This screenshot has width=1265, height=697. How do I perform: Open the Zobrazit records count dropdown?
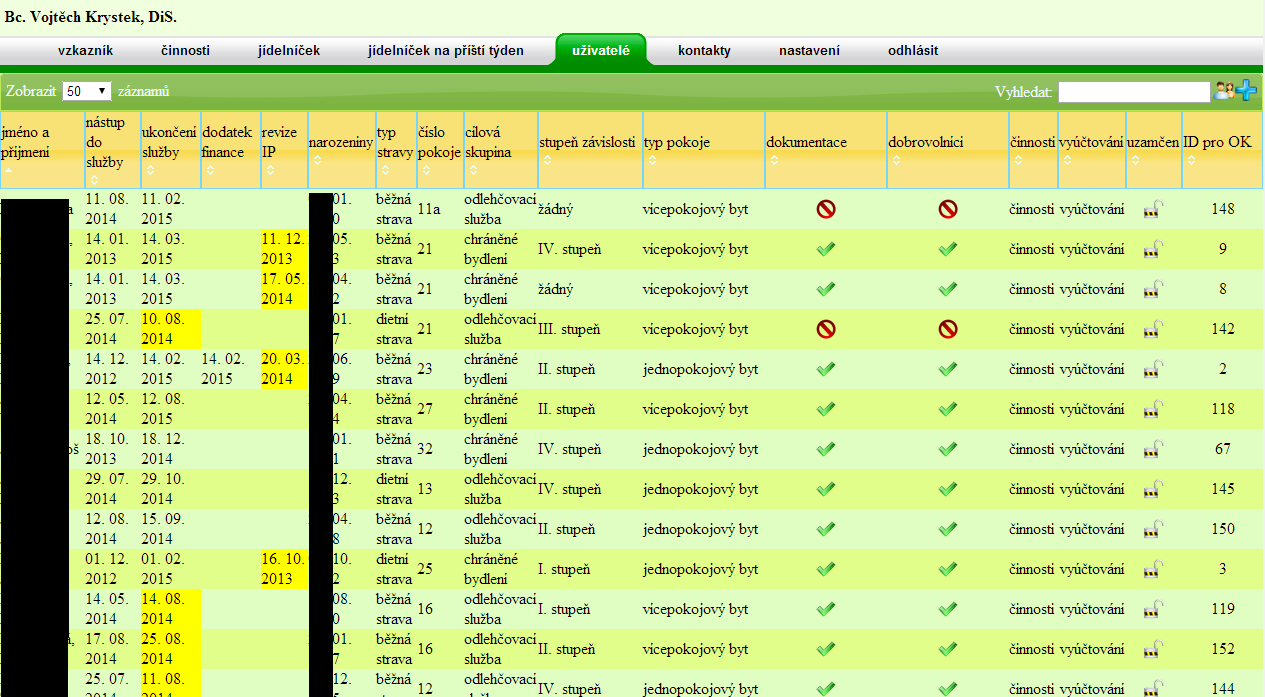pos(87,91)
